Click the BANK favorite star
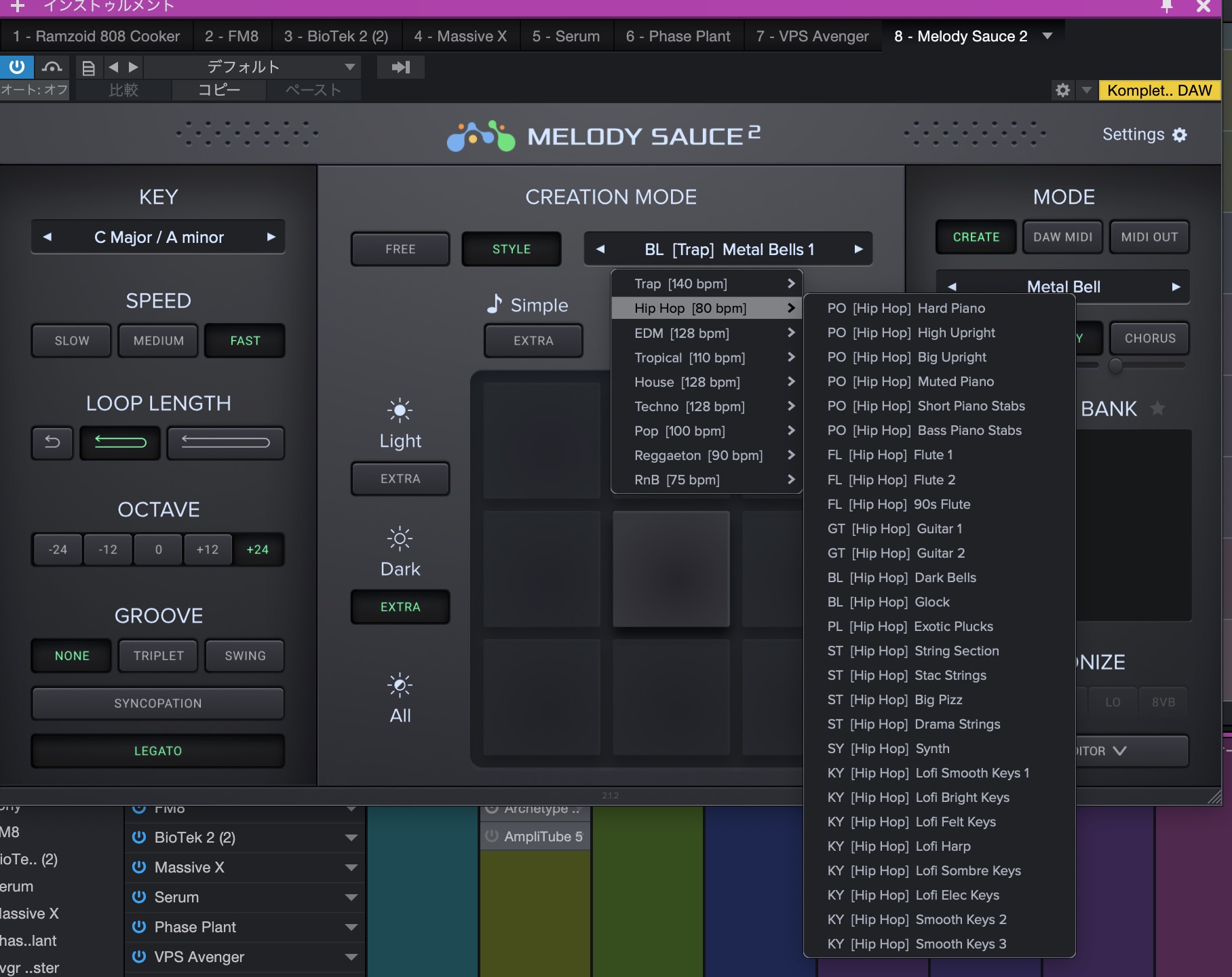This screenshot has width=1232, height=977. point(1158,408)
